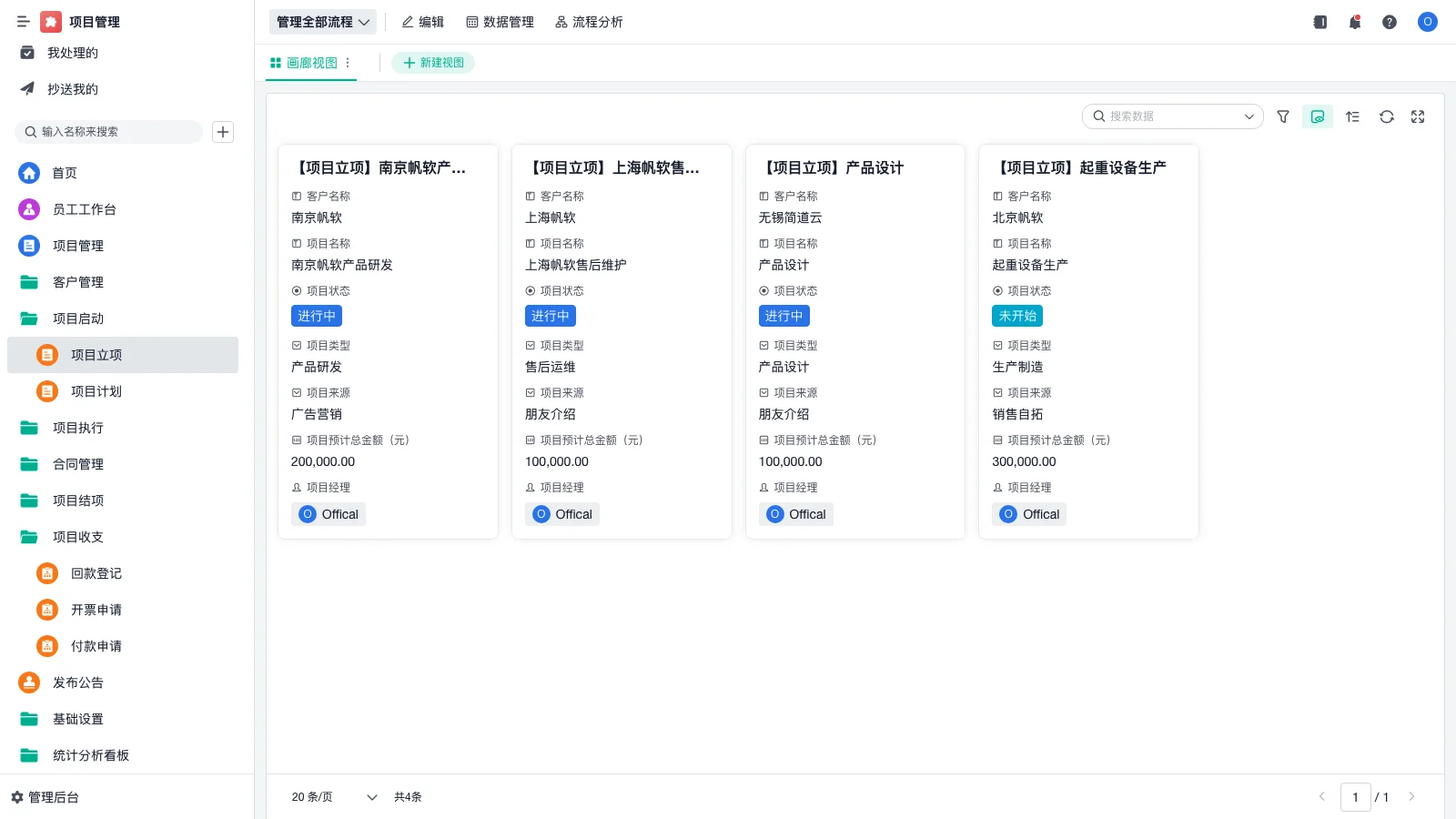Expand the 管理全部流程 dropdown

point(323,22)
